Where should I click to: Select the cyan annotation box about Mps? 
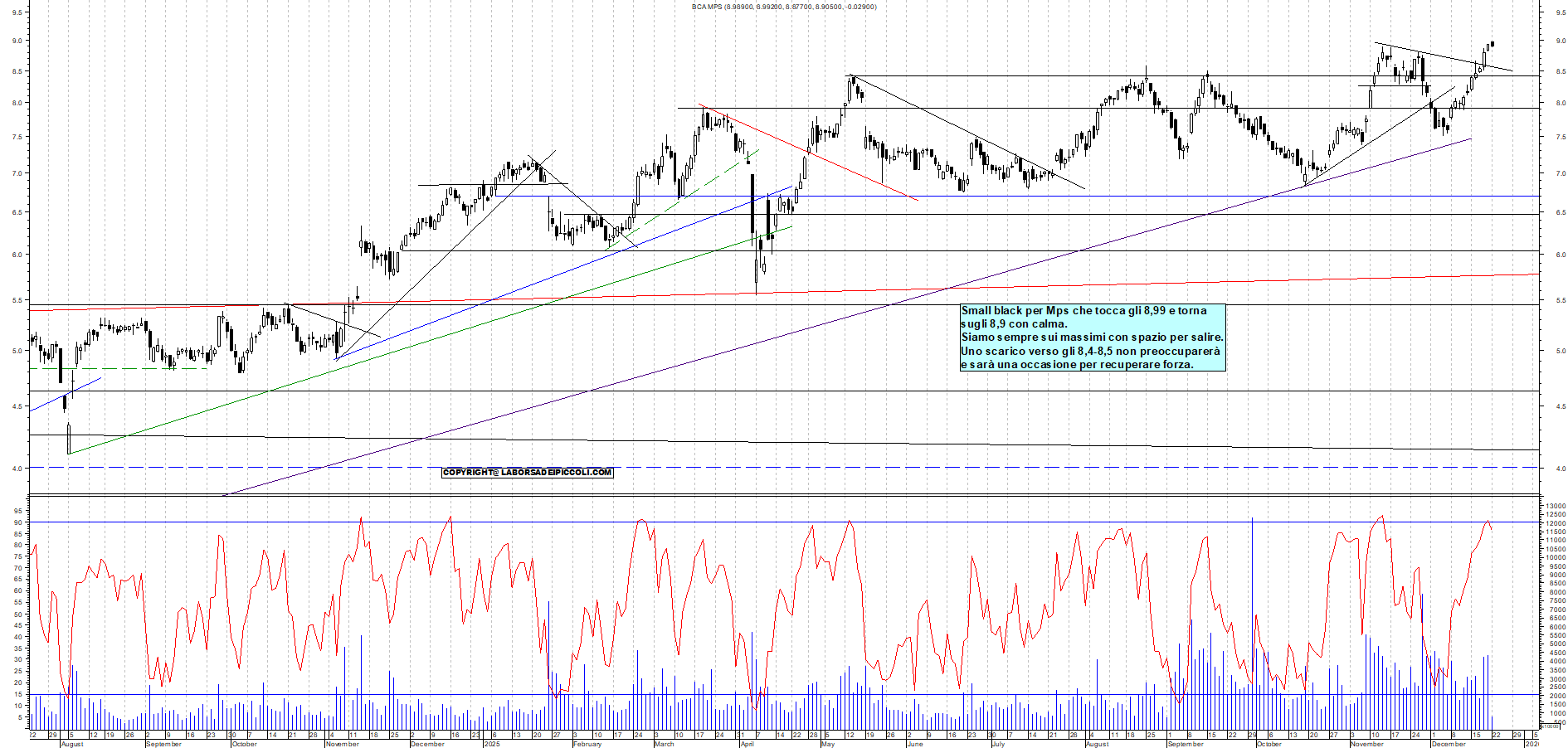[1092, 338]
